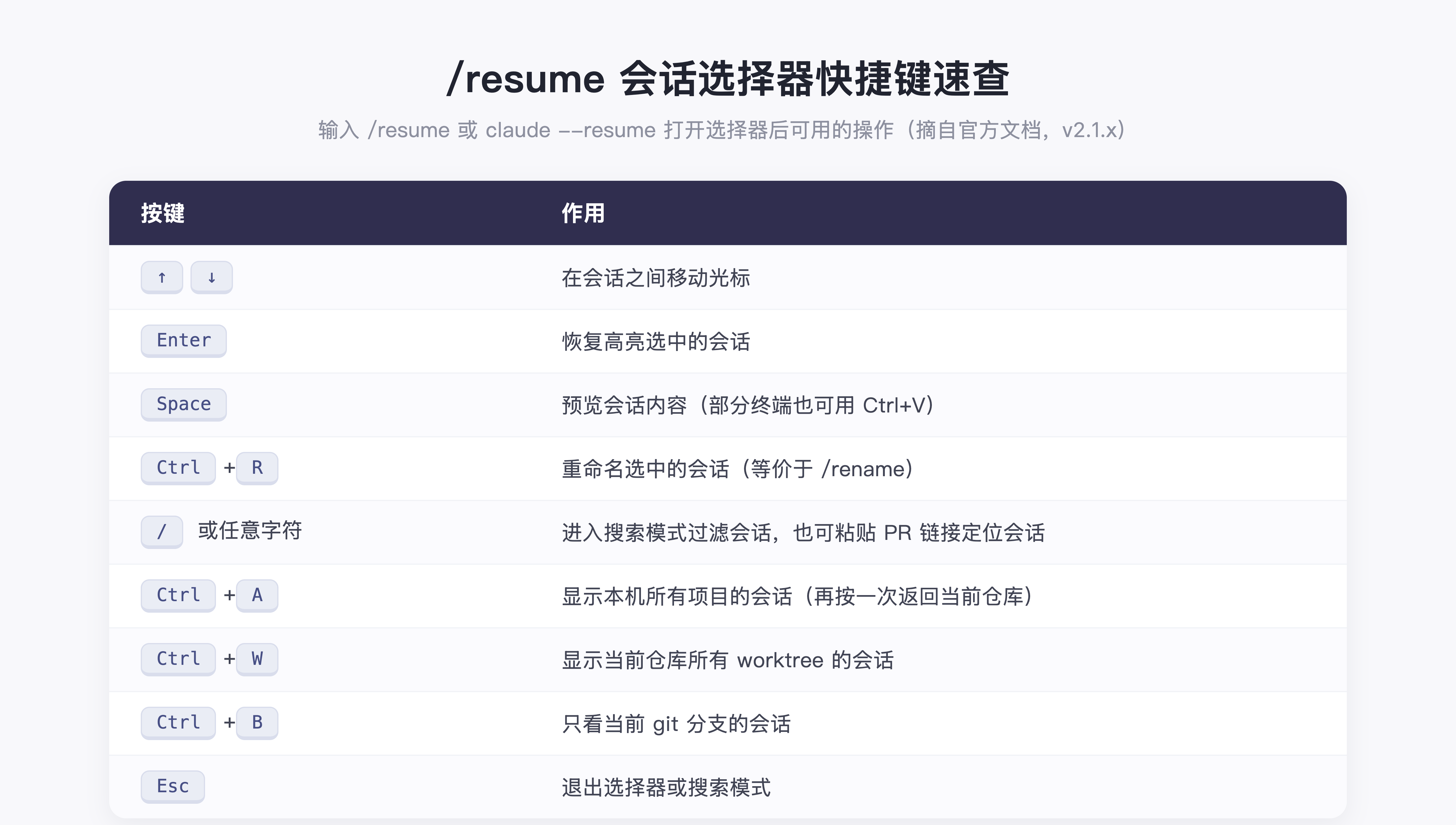Click the B key cap

click(x=257, y=723)
